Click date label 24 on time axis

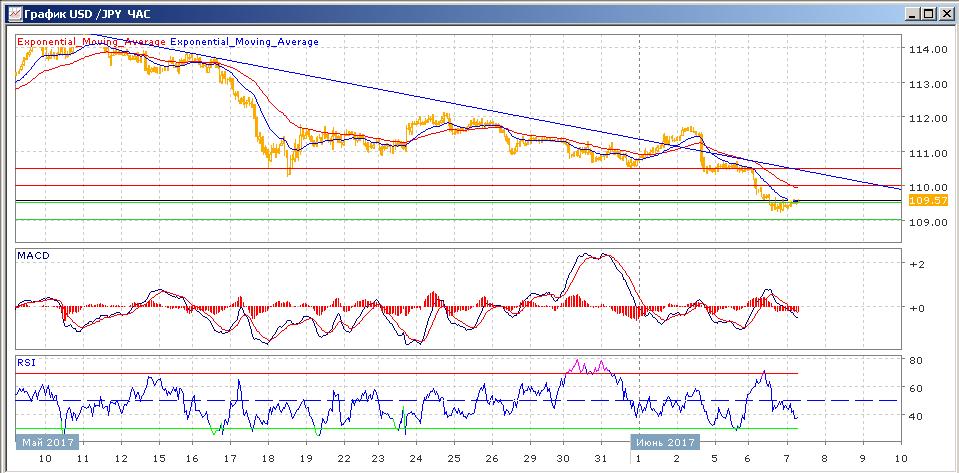pyautogui.click(x=416, y=458)
